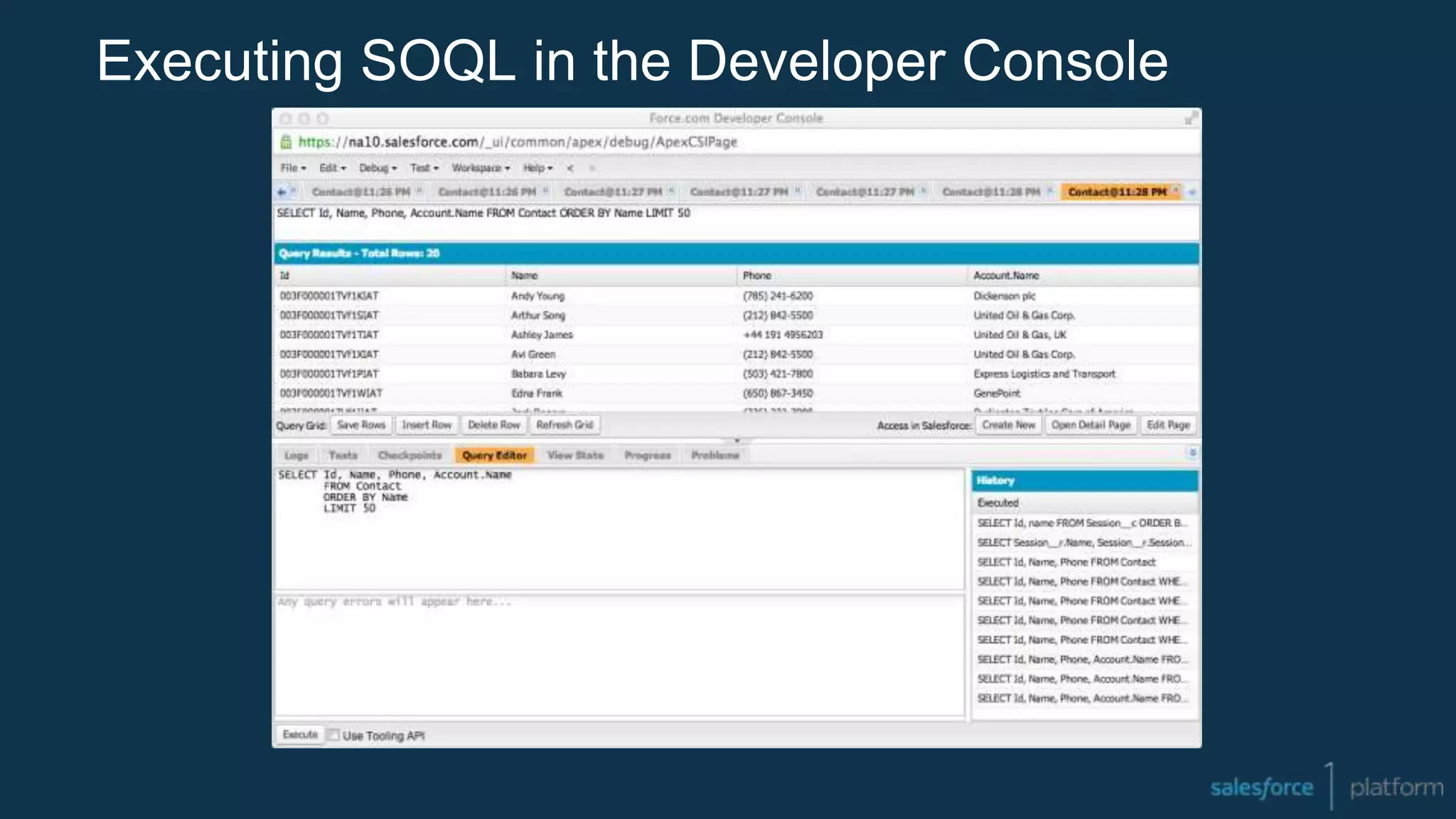Screen dimensions: 1456x819
Task: Select the Babara Levy name cell
Action: tap(538, 374)
